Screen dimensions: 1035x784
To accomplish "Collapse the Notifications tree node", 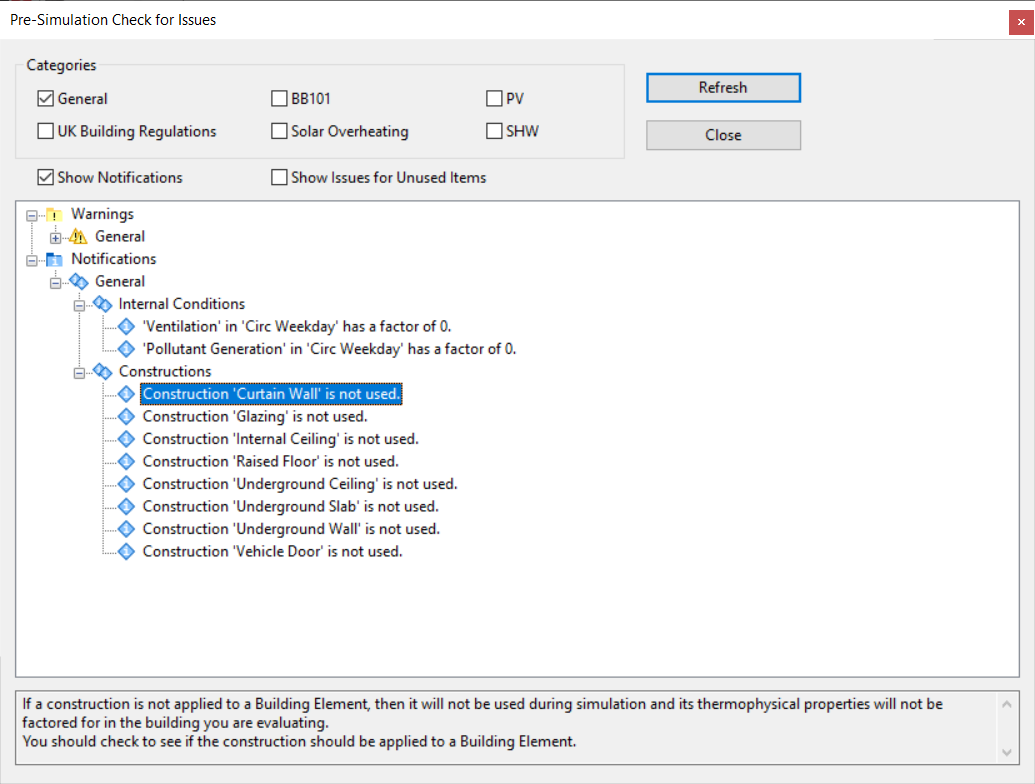I will [32, 261].
